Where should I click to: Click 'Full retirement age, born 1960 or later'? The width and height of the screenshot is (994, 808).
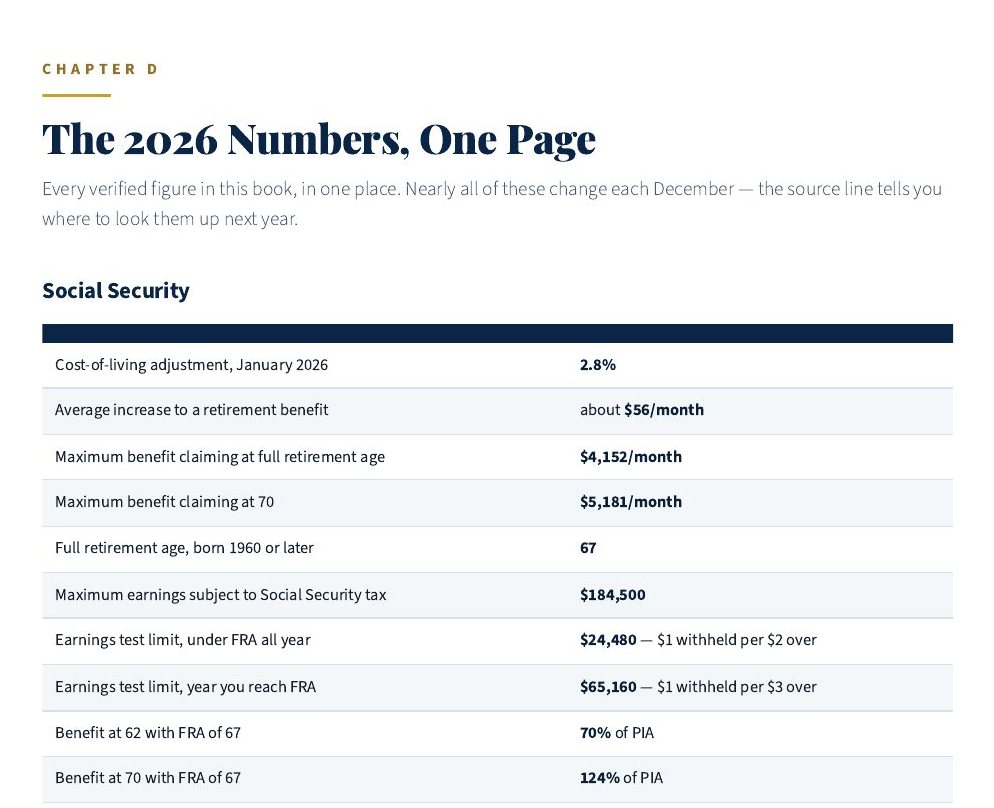click(184, 548)
